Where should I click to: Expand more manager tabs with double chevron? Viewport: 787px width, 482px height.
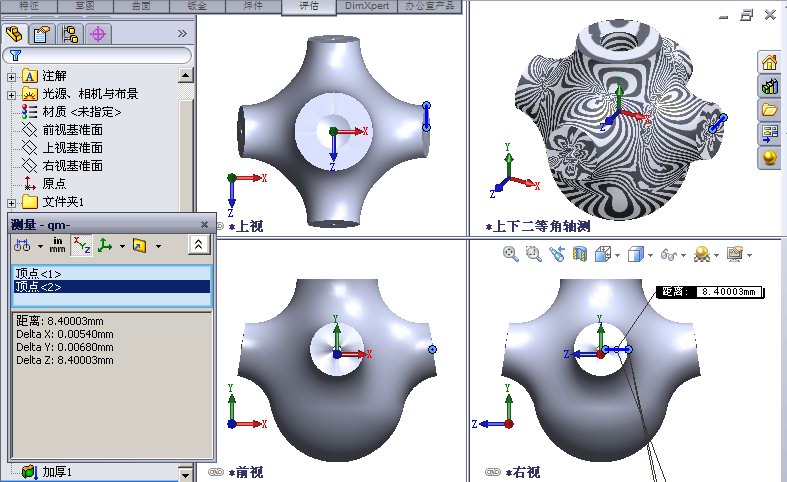182,34
